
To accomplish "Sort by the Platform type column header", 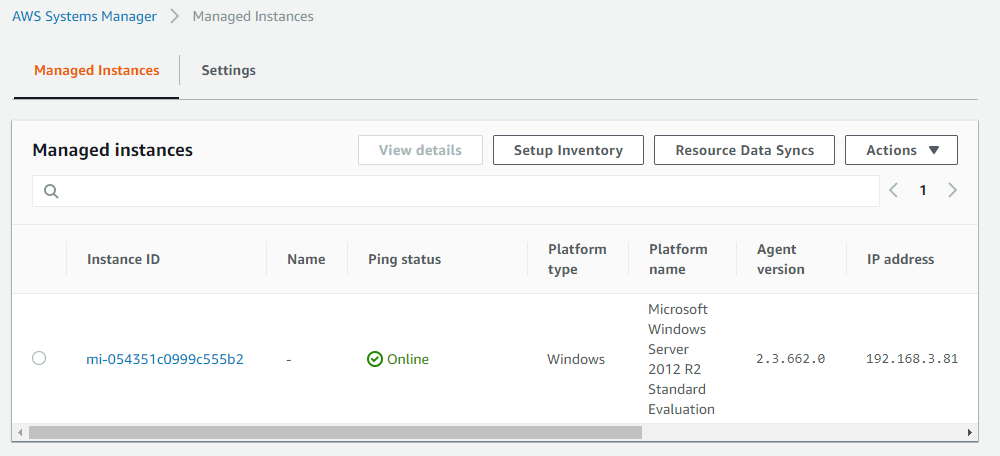I will pyautogui.click(x=577, y=259).
